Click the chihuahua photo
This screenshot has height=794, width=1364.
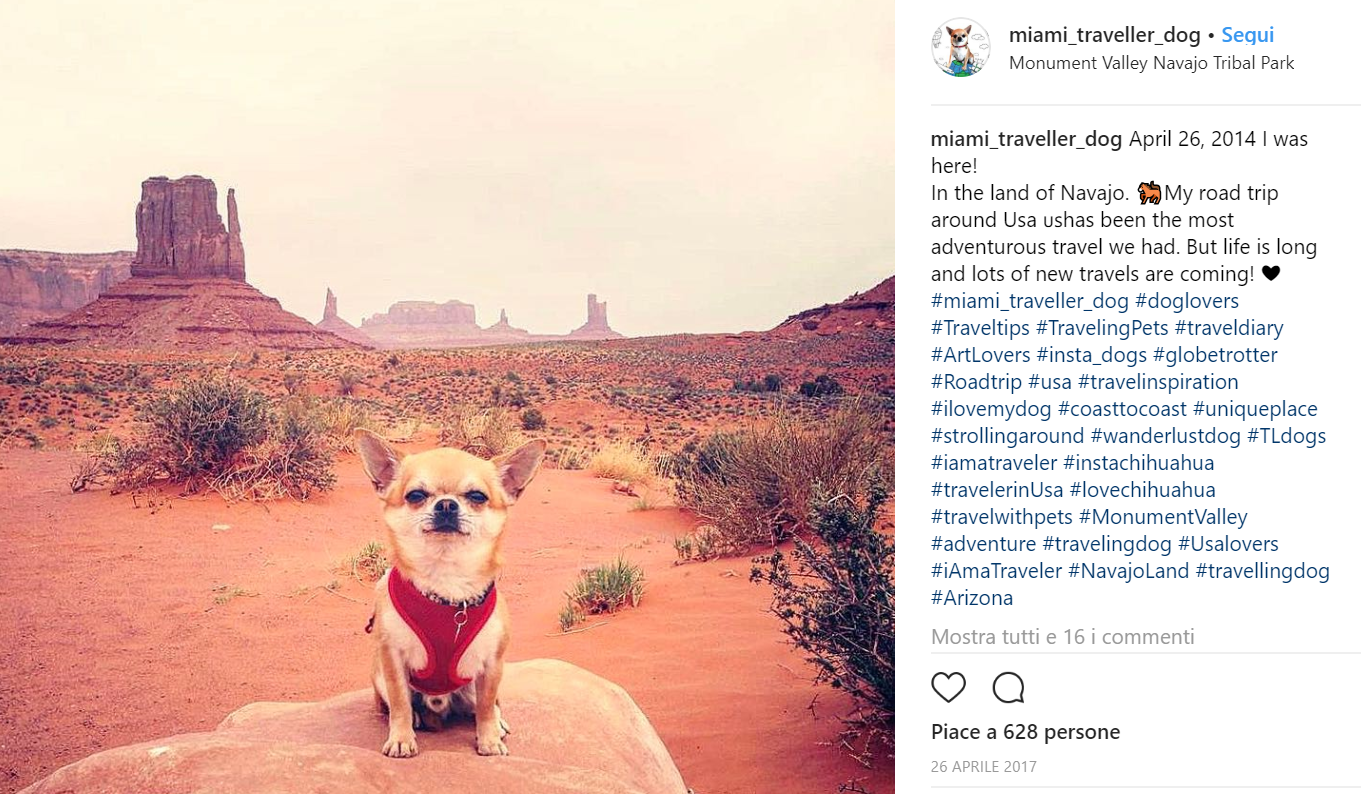447,397
